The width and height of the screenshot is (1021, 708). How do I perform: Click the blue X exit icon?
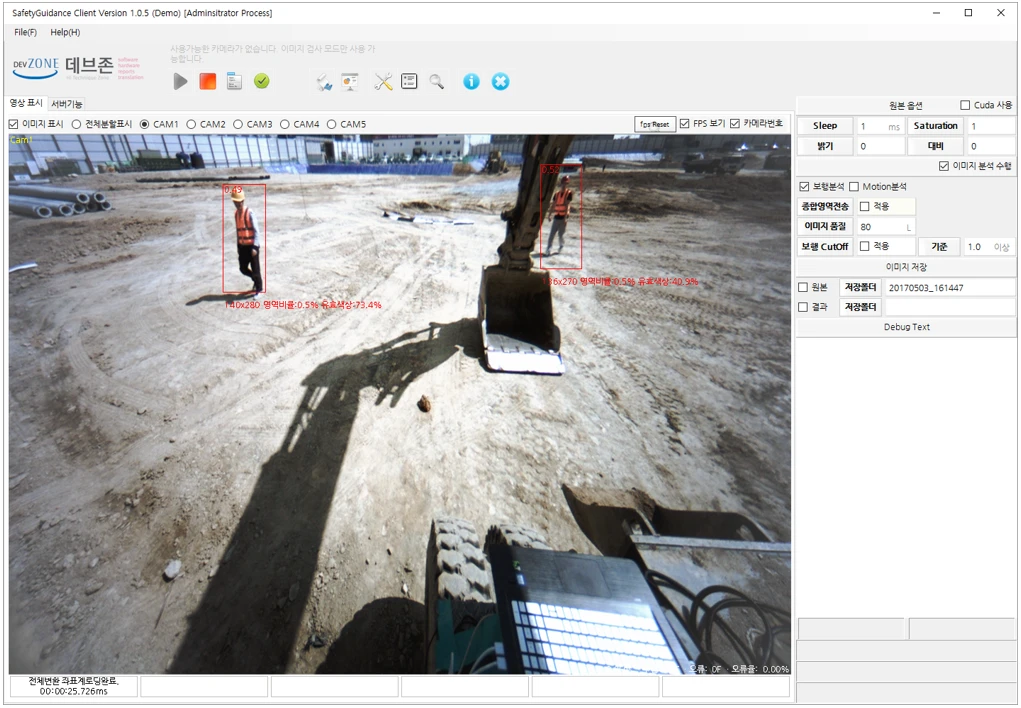500,81
